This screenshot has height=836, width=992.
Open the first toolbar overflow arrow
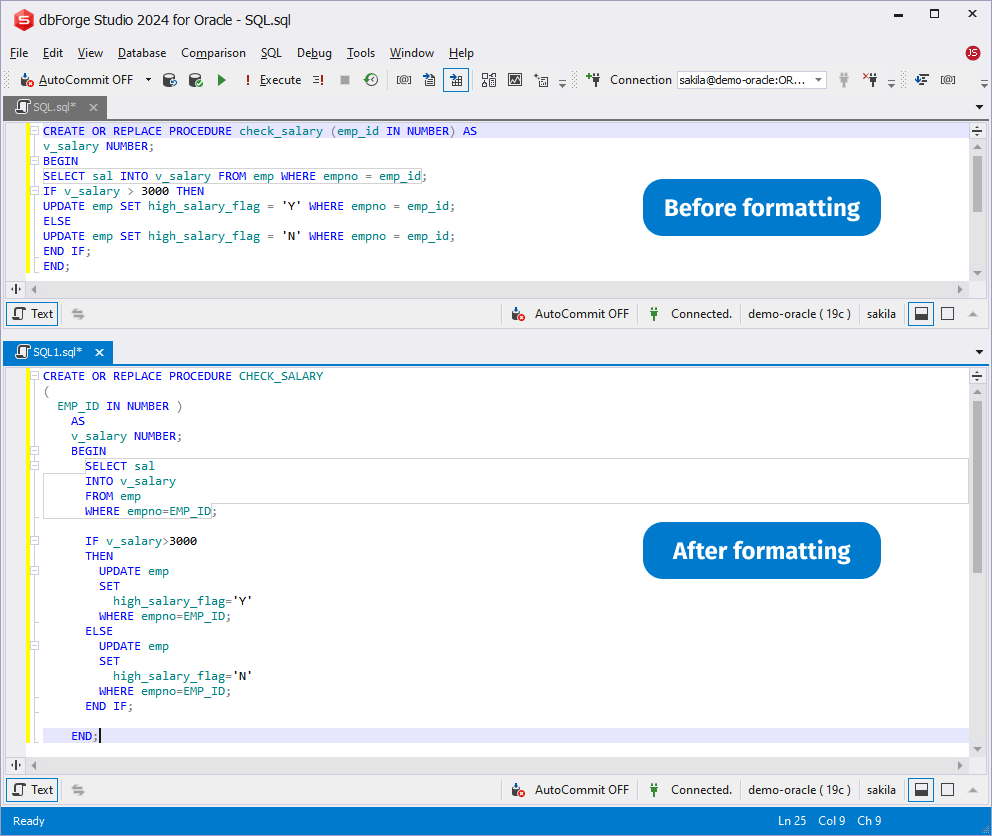point(562,82)
